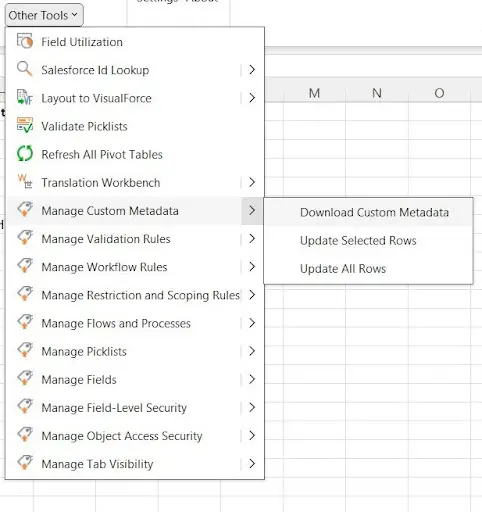Expand the Manage Object Access Security arrow
The height and width of the screenshot is (512, 482).
click(252, 435)
